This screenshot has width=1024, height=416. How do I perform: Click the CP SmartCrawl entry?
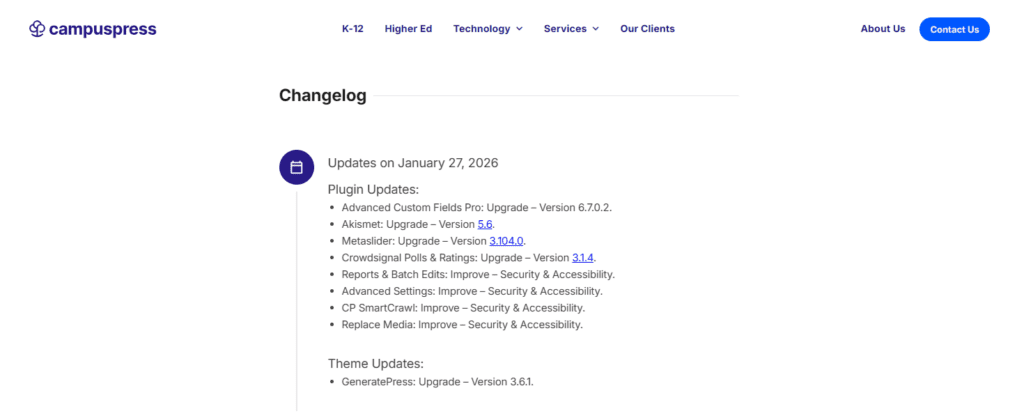click(x=463, y=308)
